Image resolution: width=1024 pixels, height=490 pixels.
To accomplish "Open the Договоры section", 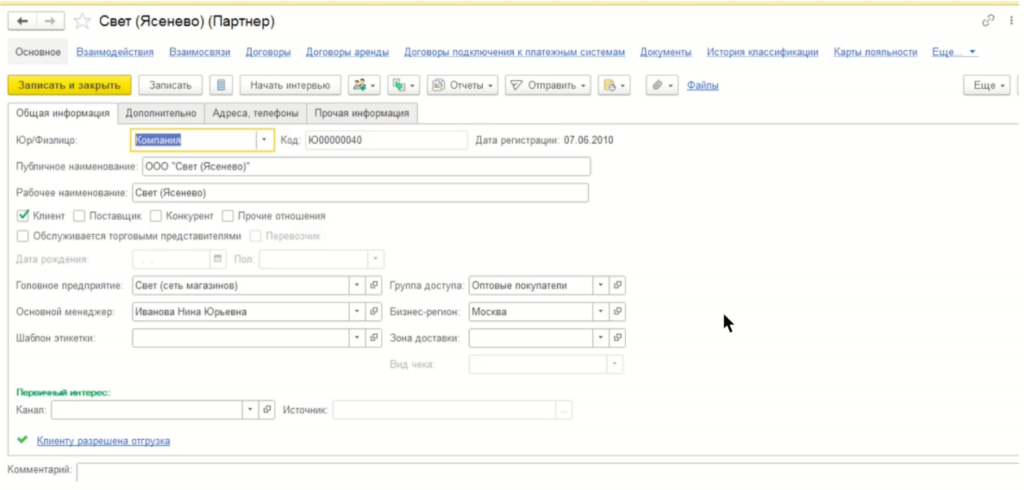I will pyautogui.click(x=268, y=52).
